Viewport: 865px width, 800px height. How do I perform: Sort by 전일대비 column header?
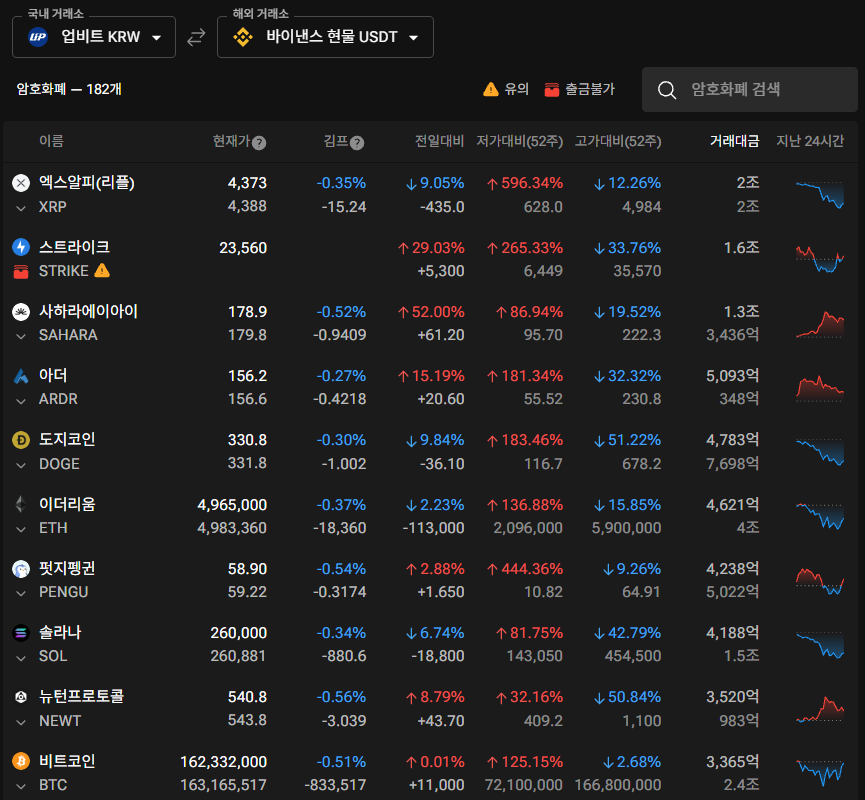[x=439, y=141]
